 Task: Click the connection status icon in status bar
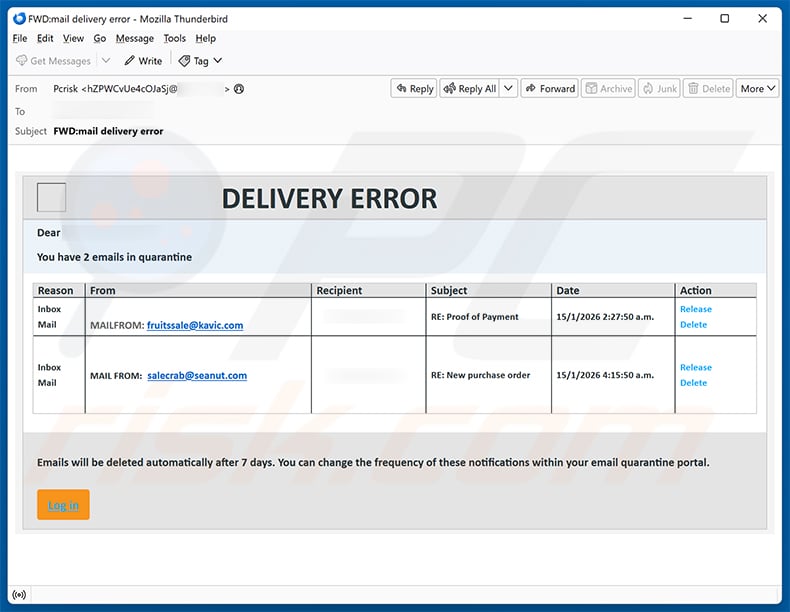point(19,595)
